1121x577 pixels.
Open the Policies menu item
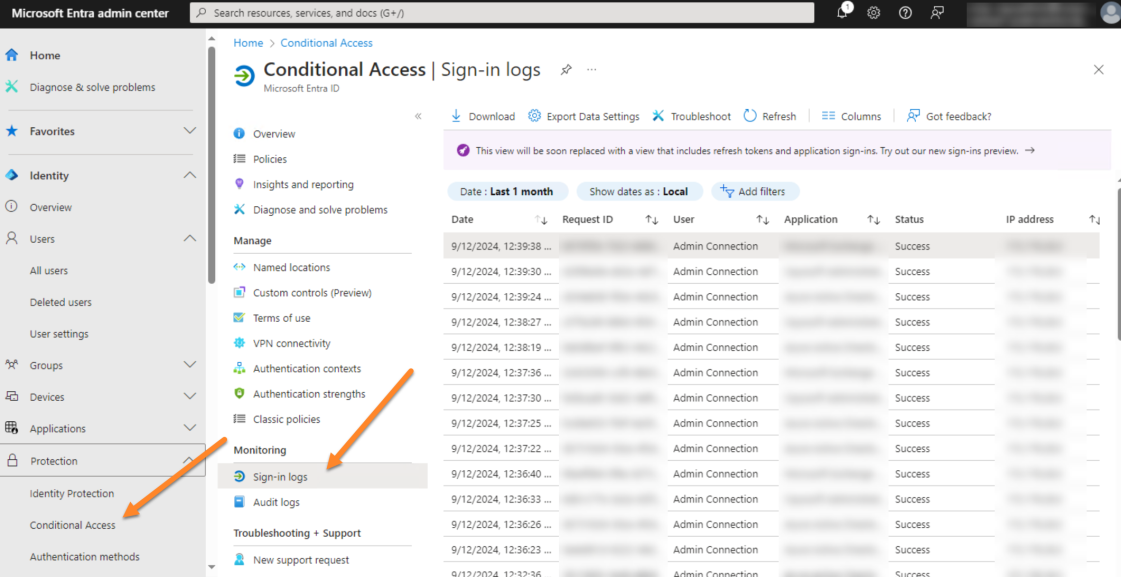coord(270,159)
